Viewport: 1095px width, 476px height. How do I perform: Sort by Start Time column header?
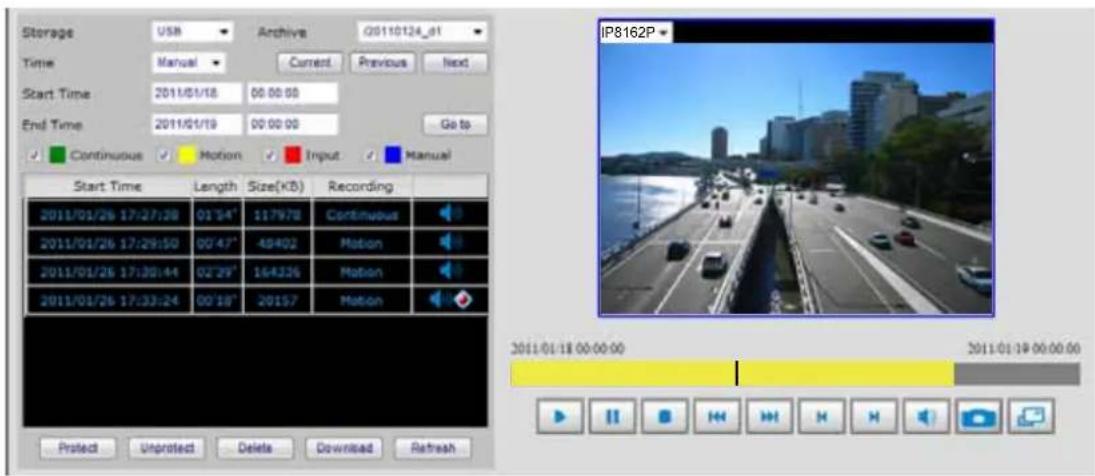click(x=108, y=186)
